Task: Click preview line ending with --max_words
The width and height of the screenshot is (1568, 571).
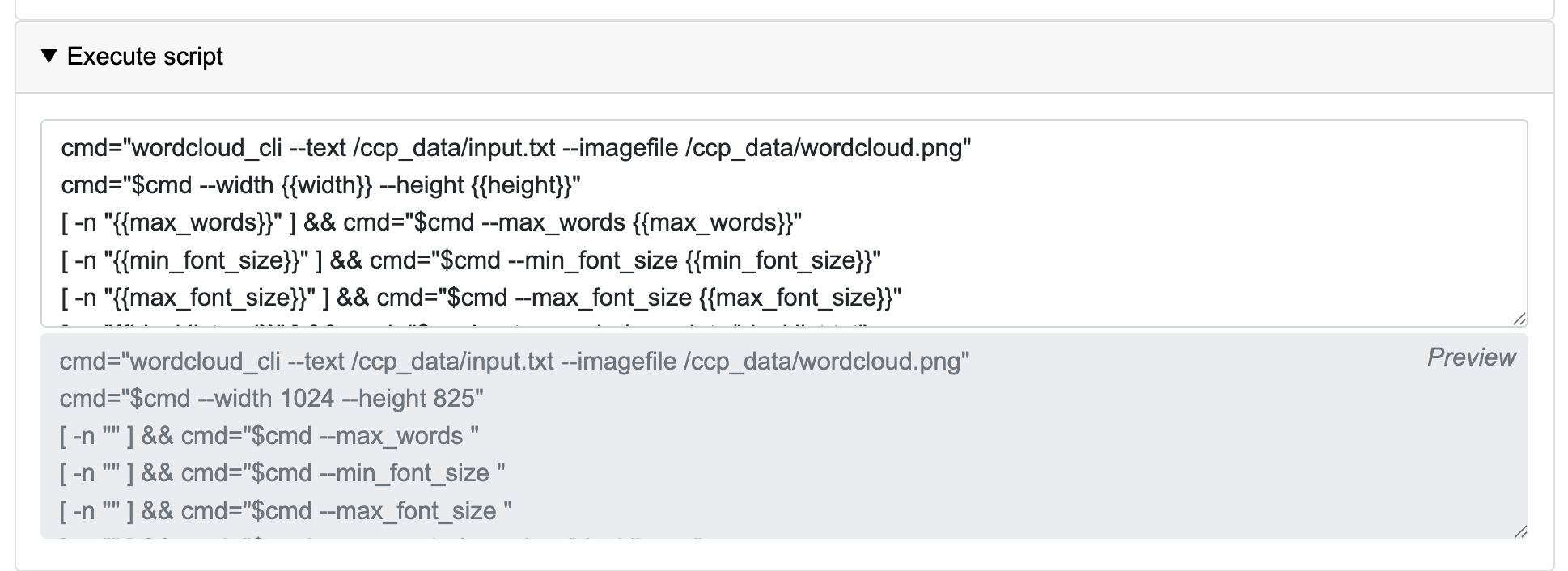Action: 269,435
